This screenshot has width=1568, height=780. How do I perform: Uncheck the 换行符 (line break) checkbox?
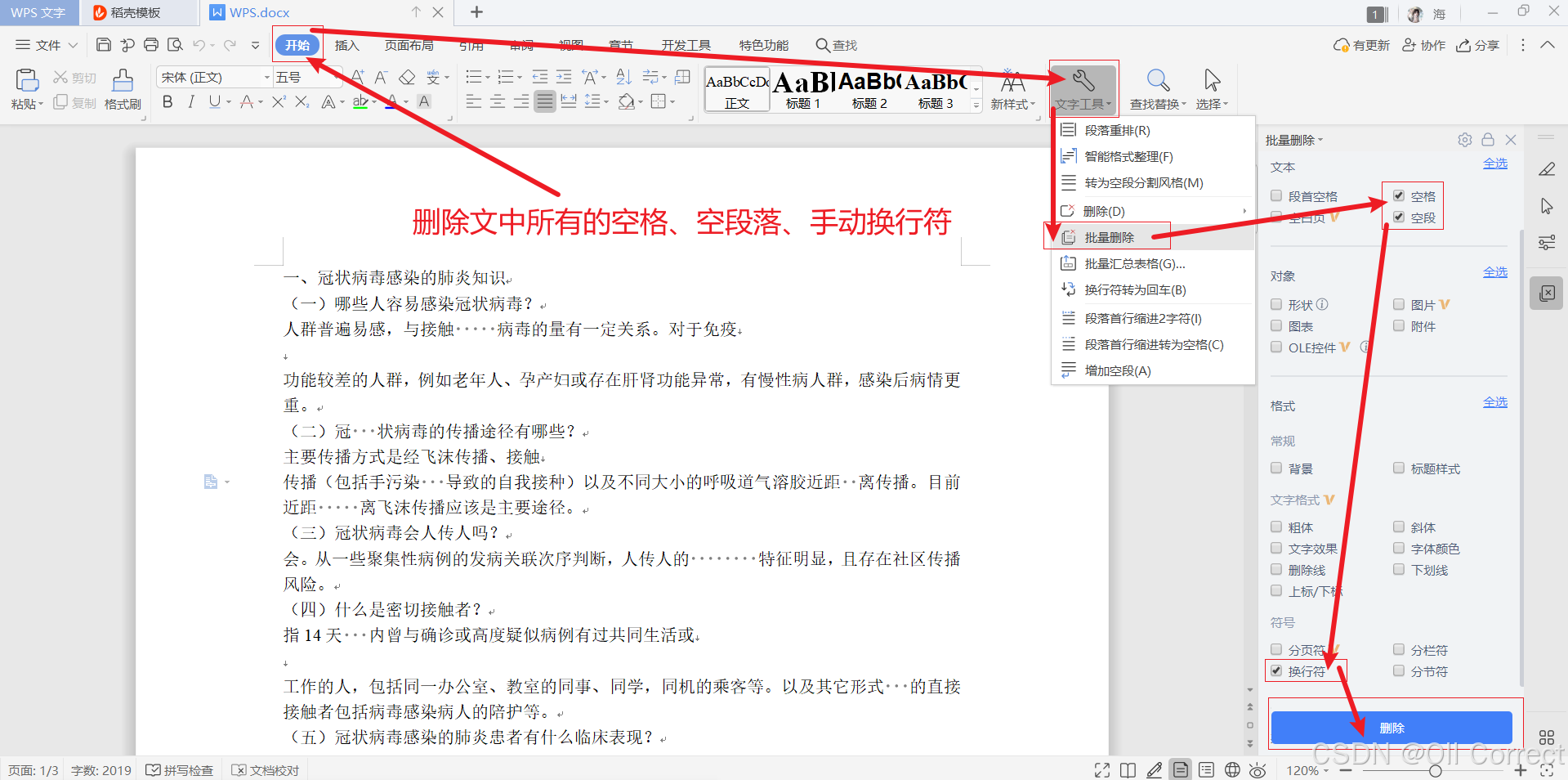click(x=1276, y=670)
